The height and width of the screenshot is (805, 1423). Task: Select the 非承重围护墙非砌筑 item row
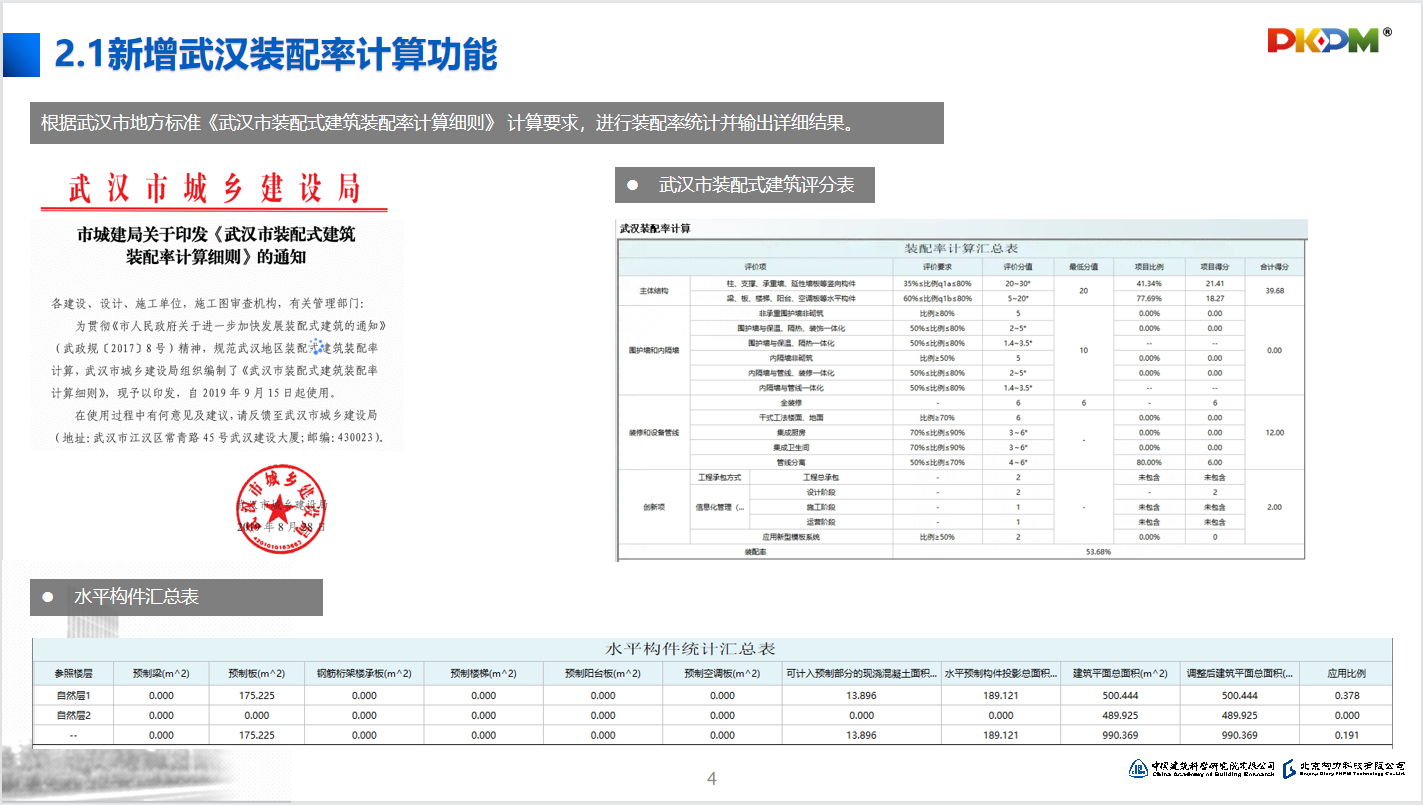coord(791,313)
